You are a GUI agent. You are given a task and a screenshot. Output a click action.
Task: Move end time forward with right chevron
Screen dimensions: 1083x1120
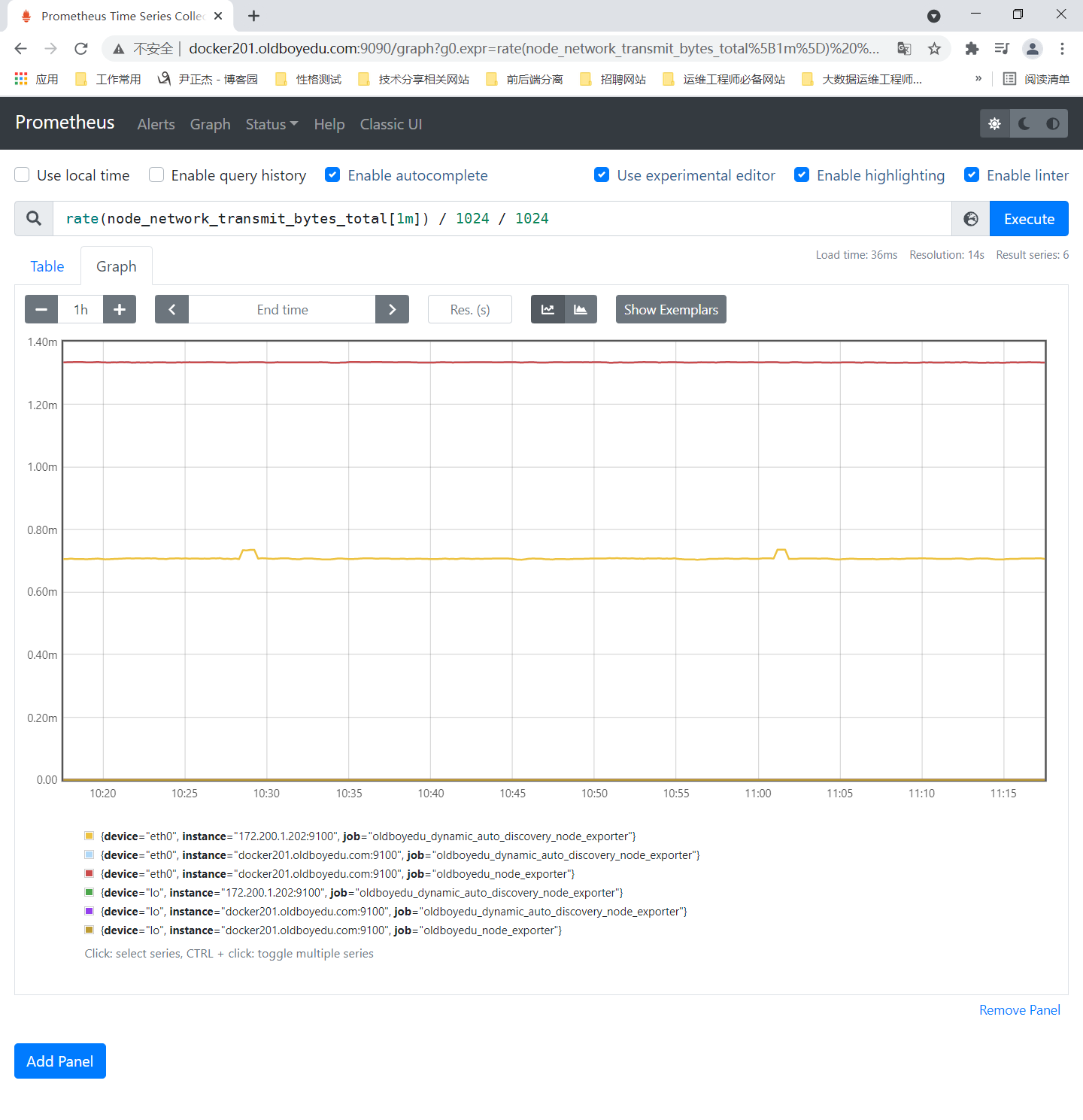coord(392,309)
